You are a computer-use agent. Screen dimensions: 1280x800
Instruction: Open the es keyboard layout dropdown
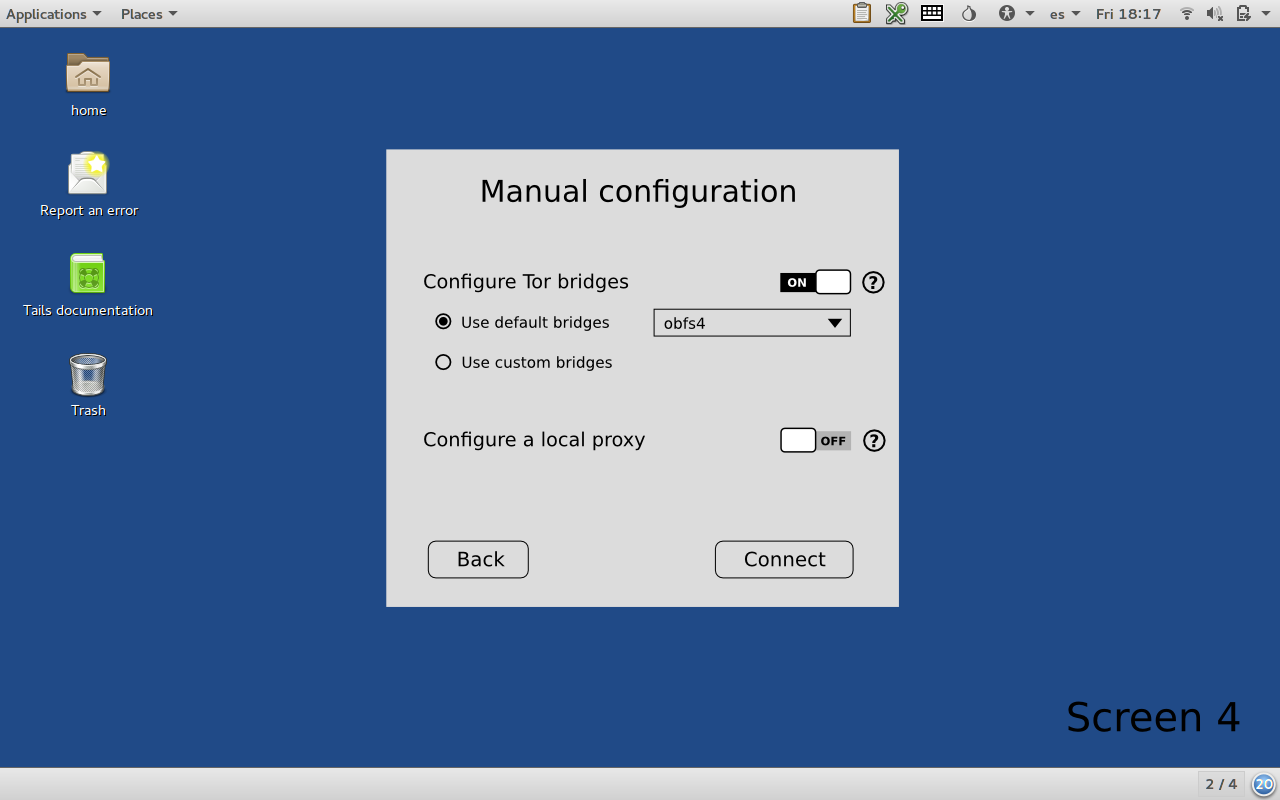tap(1064, 13)
